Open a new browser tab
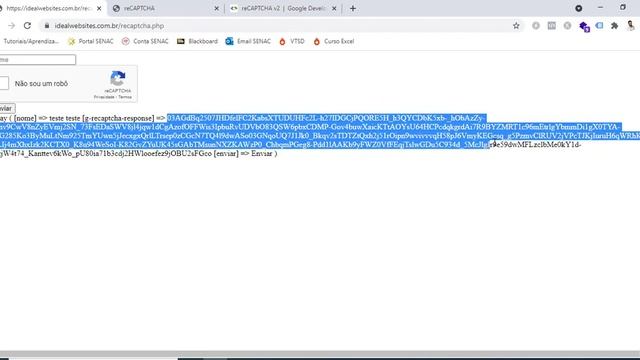640x360 pixels. pos(353,8)
